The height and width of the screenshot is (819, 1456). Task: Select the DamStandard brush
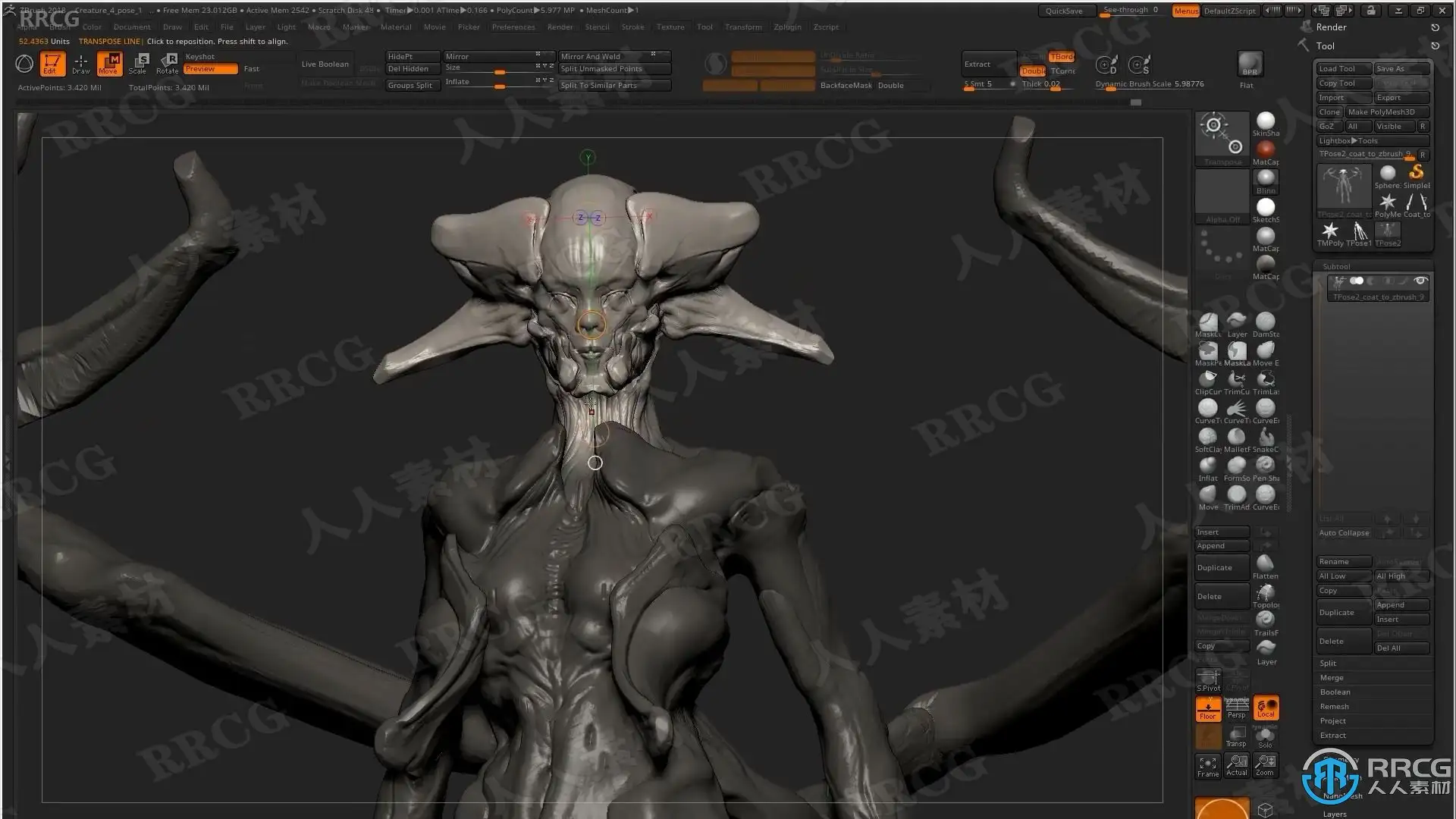[1266, 322]
